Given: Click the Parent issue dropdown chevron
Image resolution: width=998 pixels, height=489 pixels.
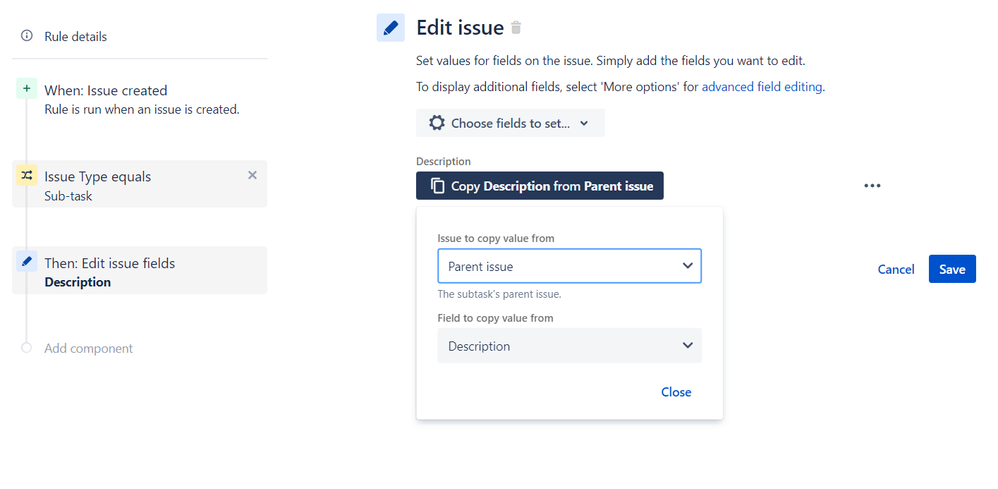Looking at the screenshot, I should pyautogui.click(x=687, y=266).
